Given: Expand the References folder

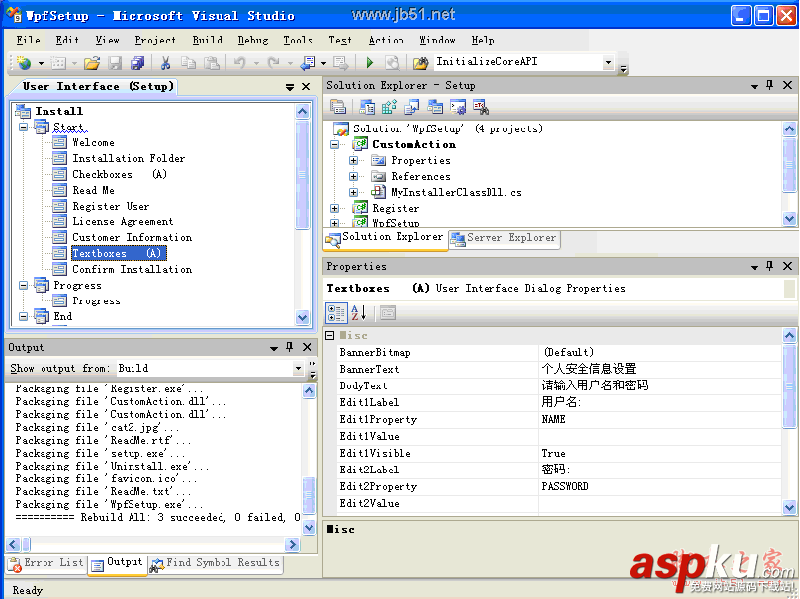Looking at the screenshot, I should point(353,176).
